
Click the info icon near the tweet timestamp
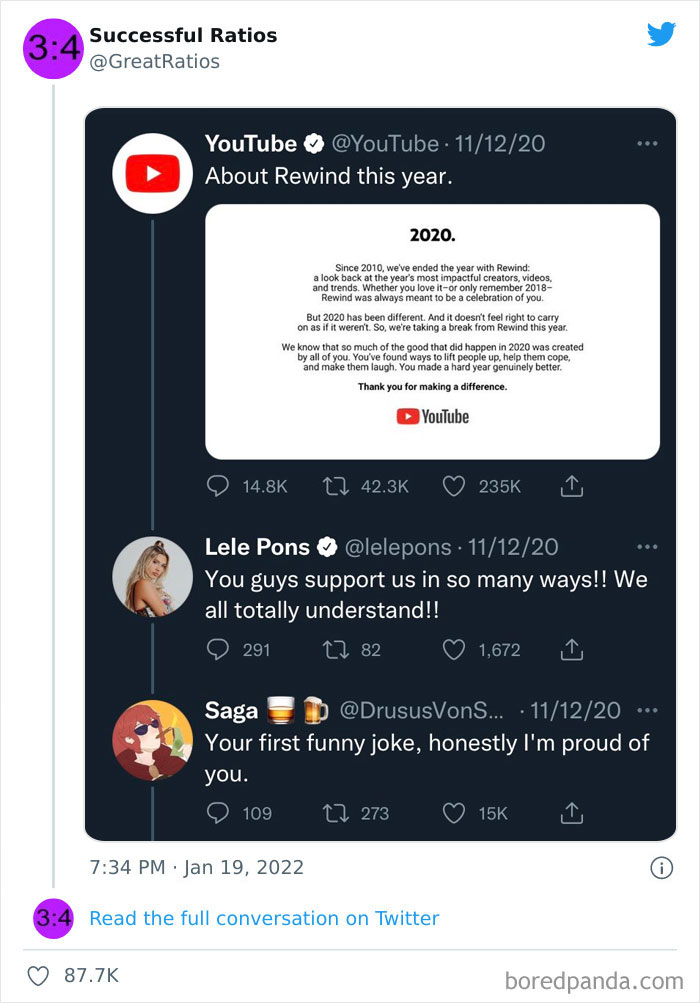pos(661,869)
